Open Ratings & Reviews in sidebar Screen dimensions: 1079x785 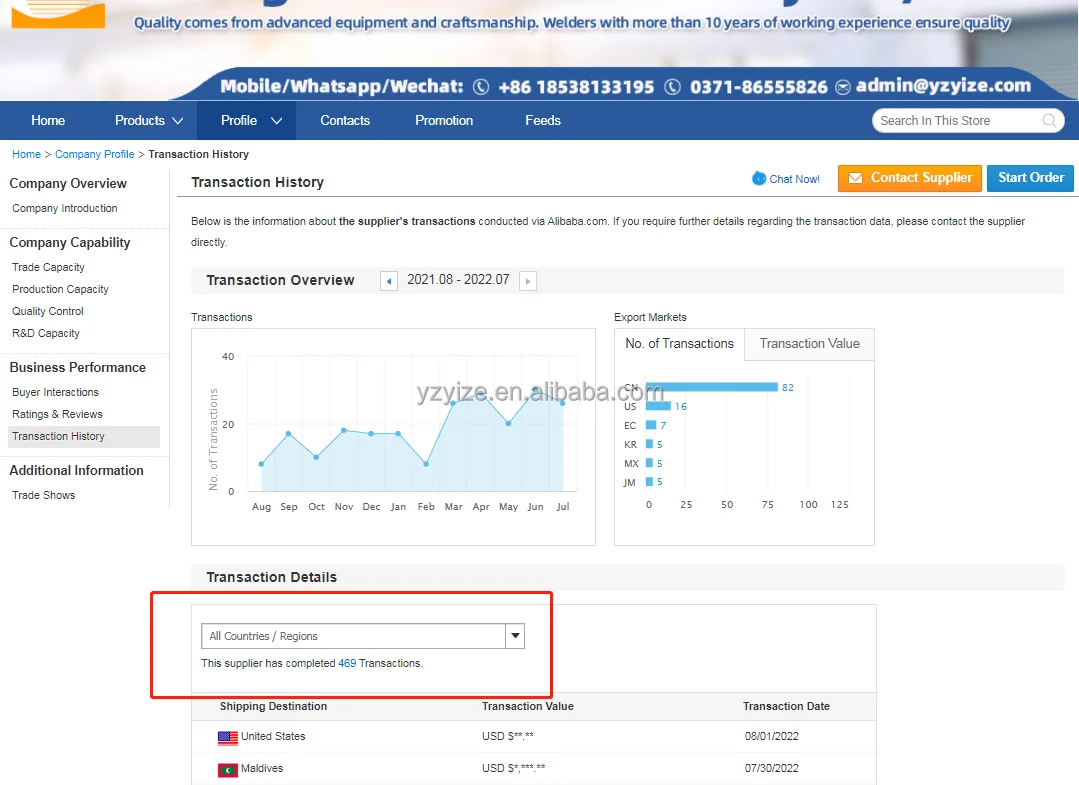[57, 414]
